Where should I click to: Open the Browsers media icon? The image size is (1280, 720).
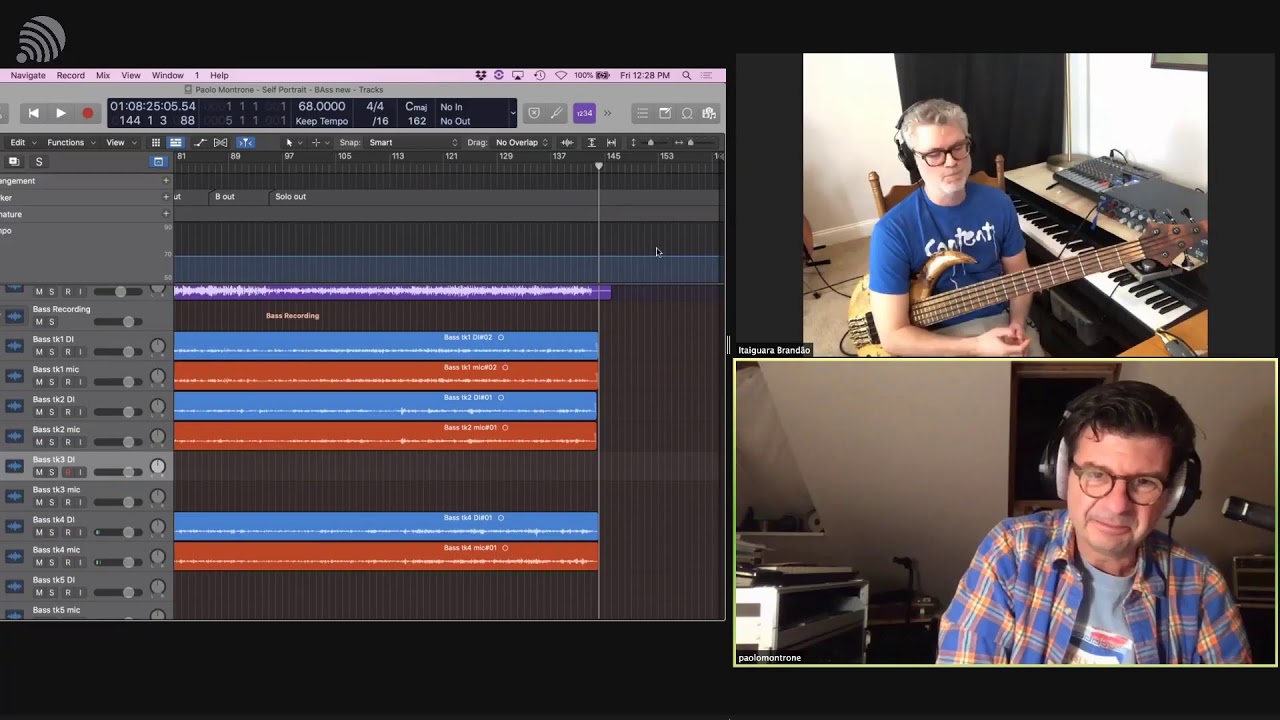(709, 114)
